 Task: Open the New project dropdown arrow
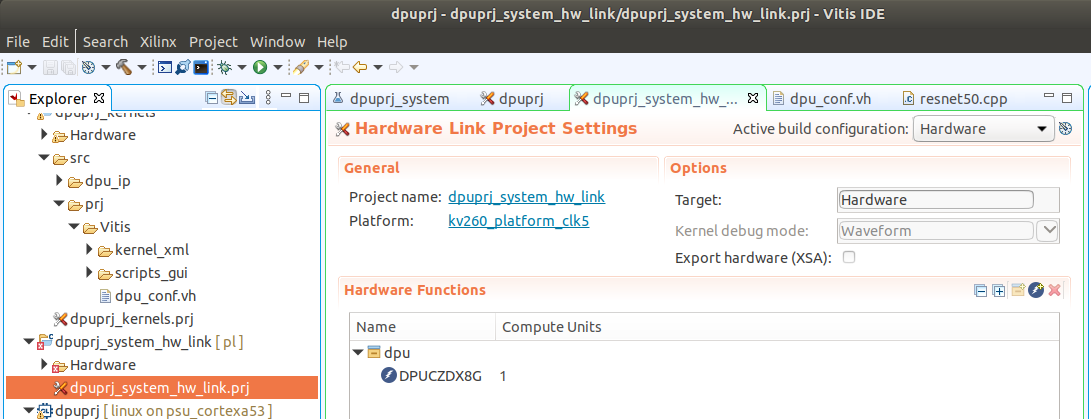pos(32,68)
